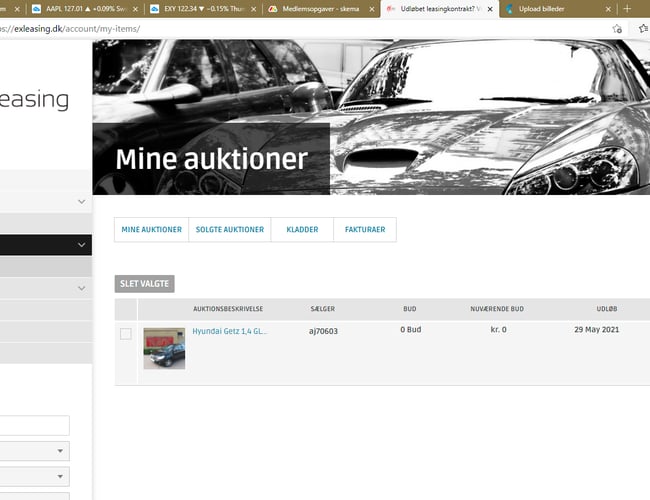Close the AAPL 127.01 tab
The height and width of the screenshot is (500, 650).
tap(135, 9)
